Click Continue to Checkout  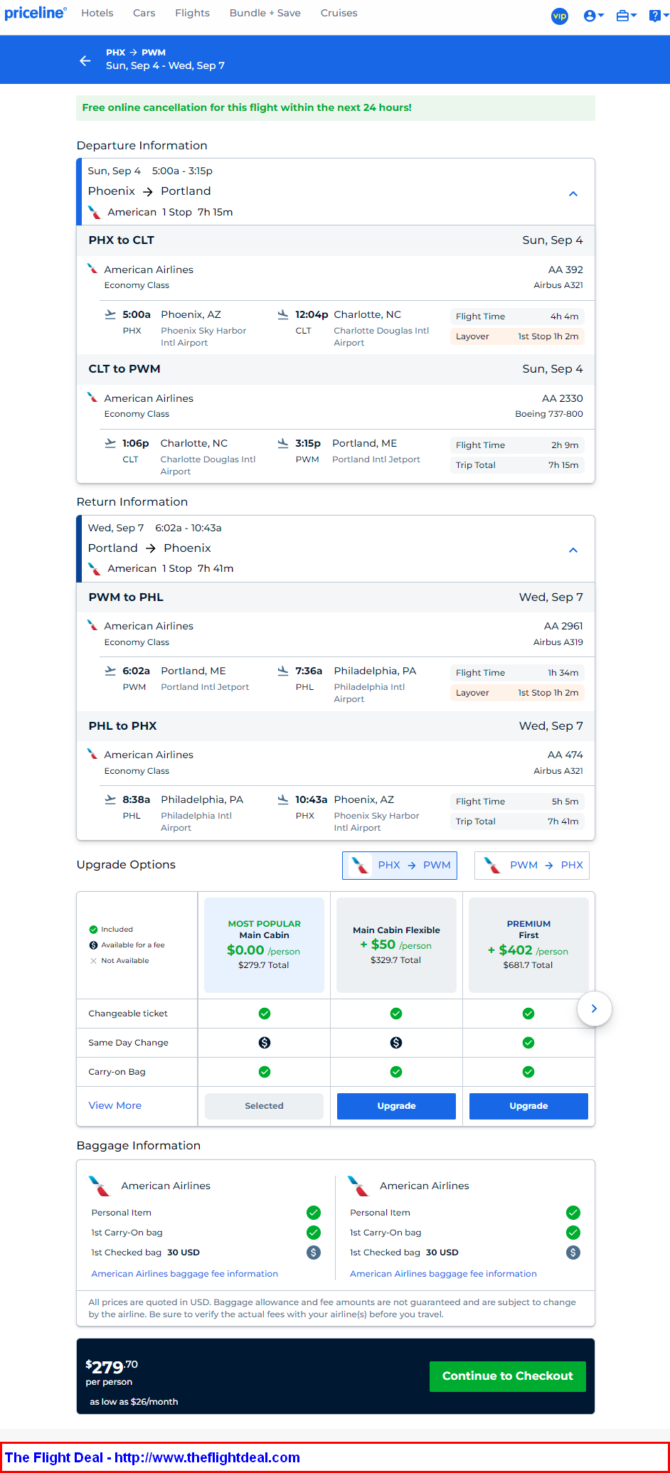coord(508,1376)
